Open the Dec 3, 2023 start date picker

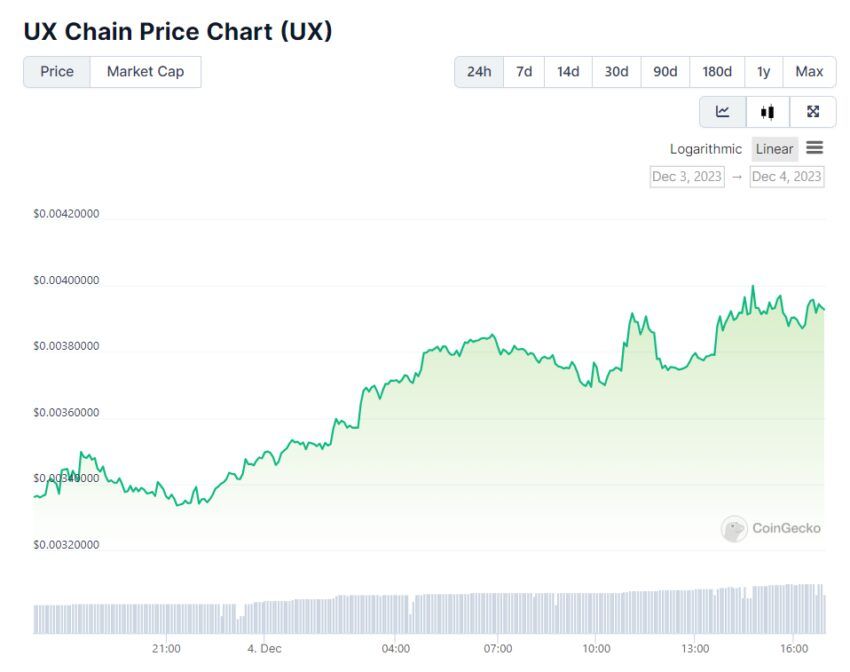click(x=687, y=177)
